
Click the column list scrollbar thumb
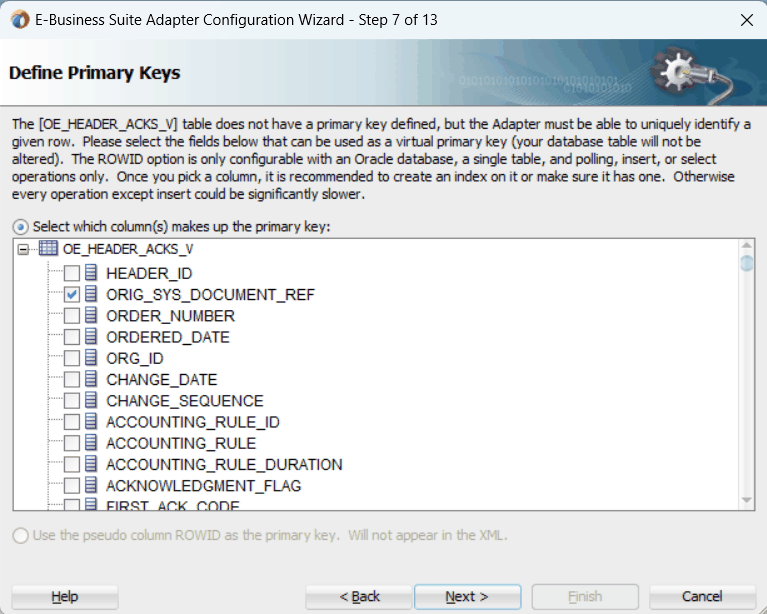tap(746, 263)
